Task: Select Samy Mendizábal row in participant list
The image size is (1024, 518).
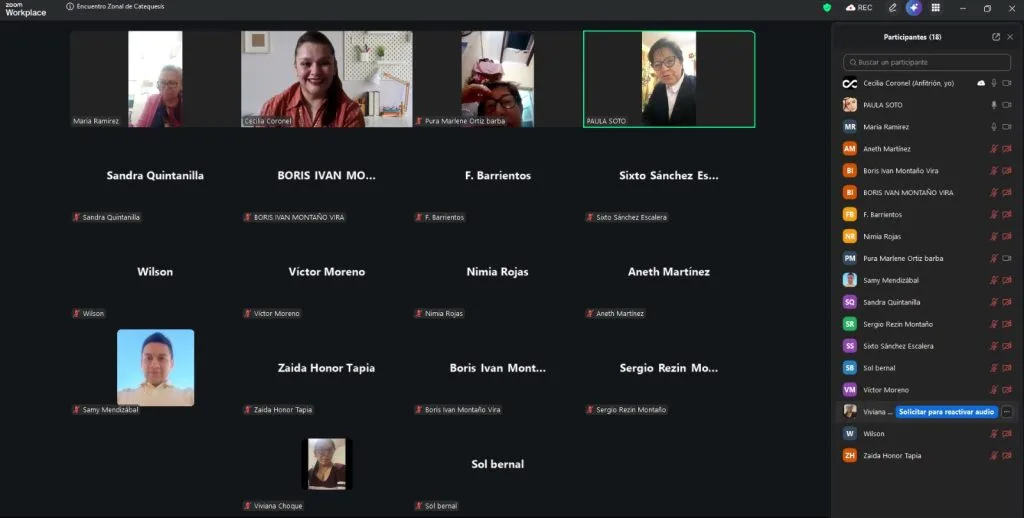Action: 927,280
